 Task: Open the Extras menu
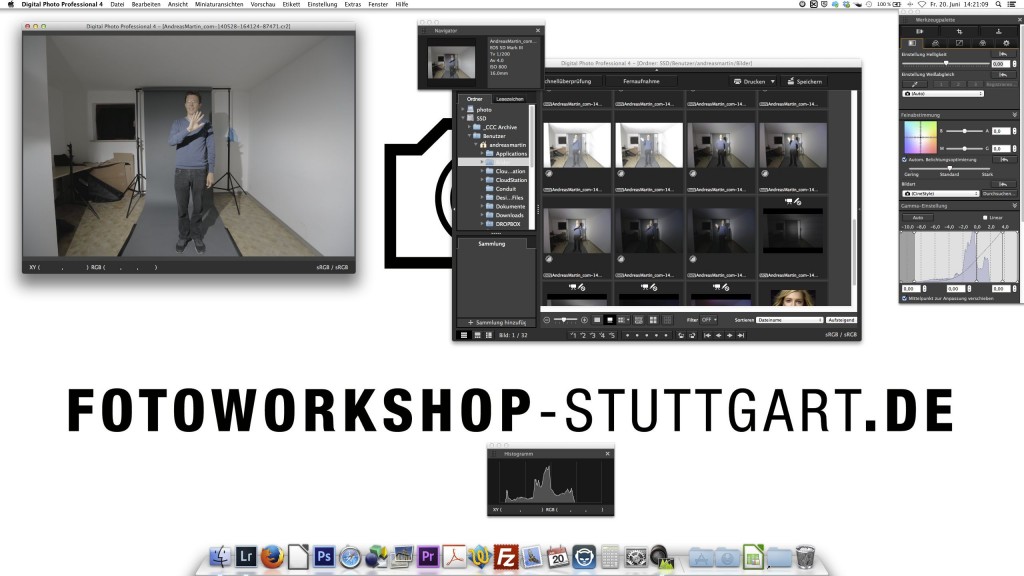[x=353, y=5]
